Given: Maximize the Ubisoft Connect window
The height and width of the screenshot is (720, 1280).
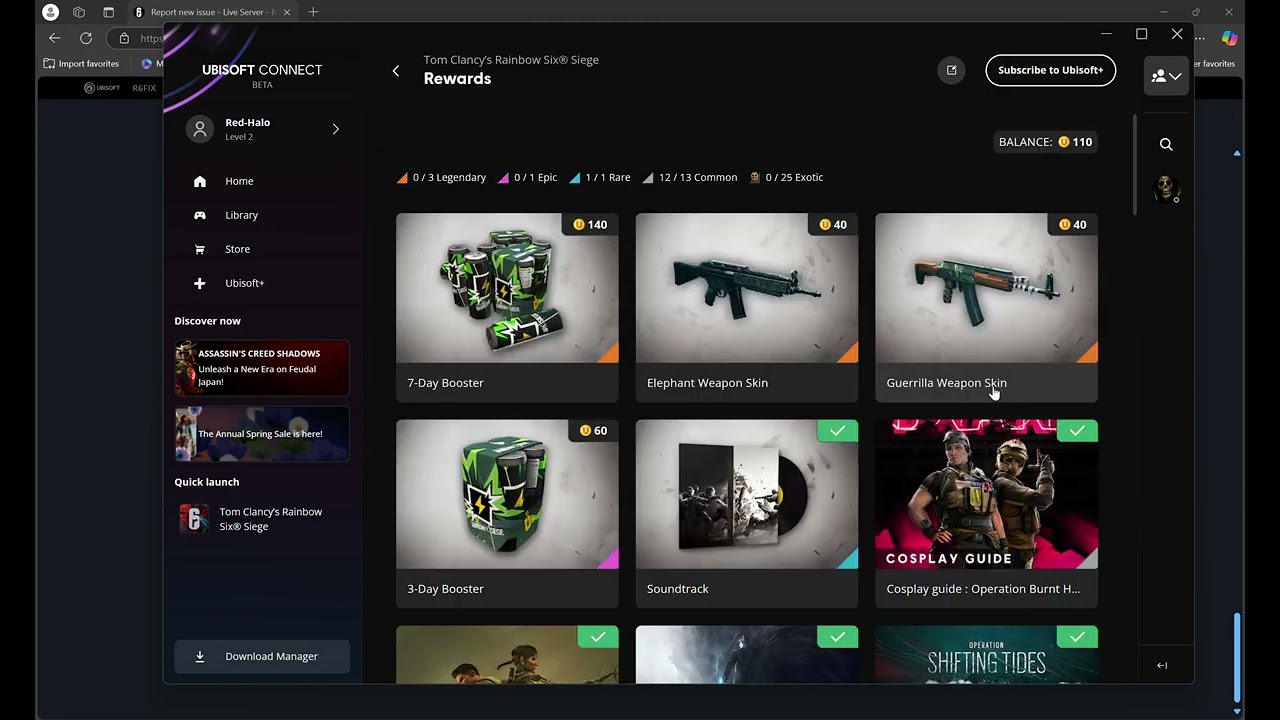Looking at the screenshot, I should [x=1141, y=34].
